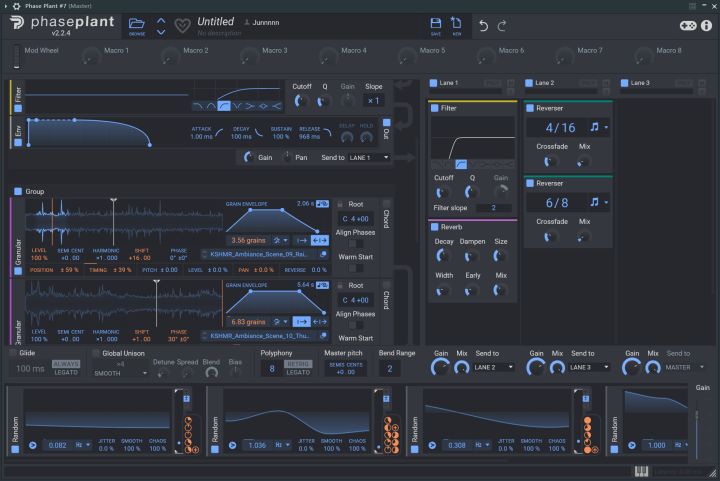Viewport: 720px width, 481px height.
Task: Open the info icon in top-right corner
Action: (x=706, y=25)
